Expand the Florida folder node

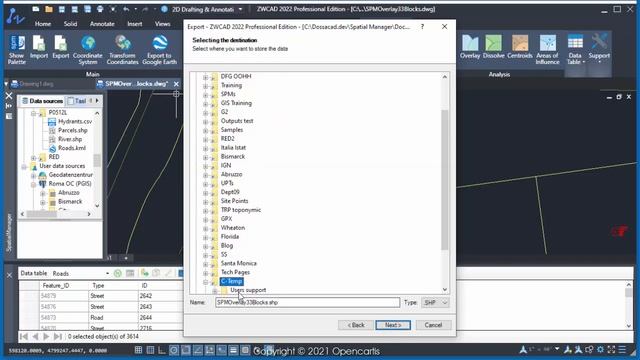[x=206, y=237]
